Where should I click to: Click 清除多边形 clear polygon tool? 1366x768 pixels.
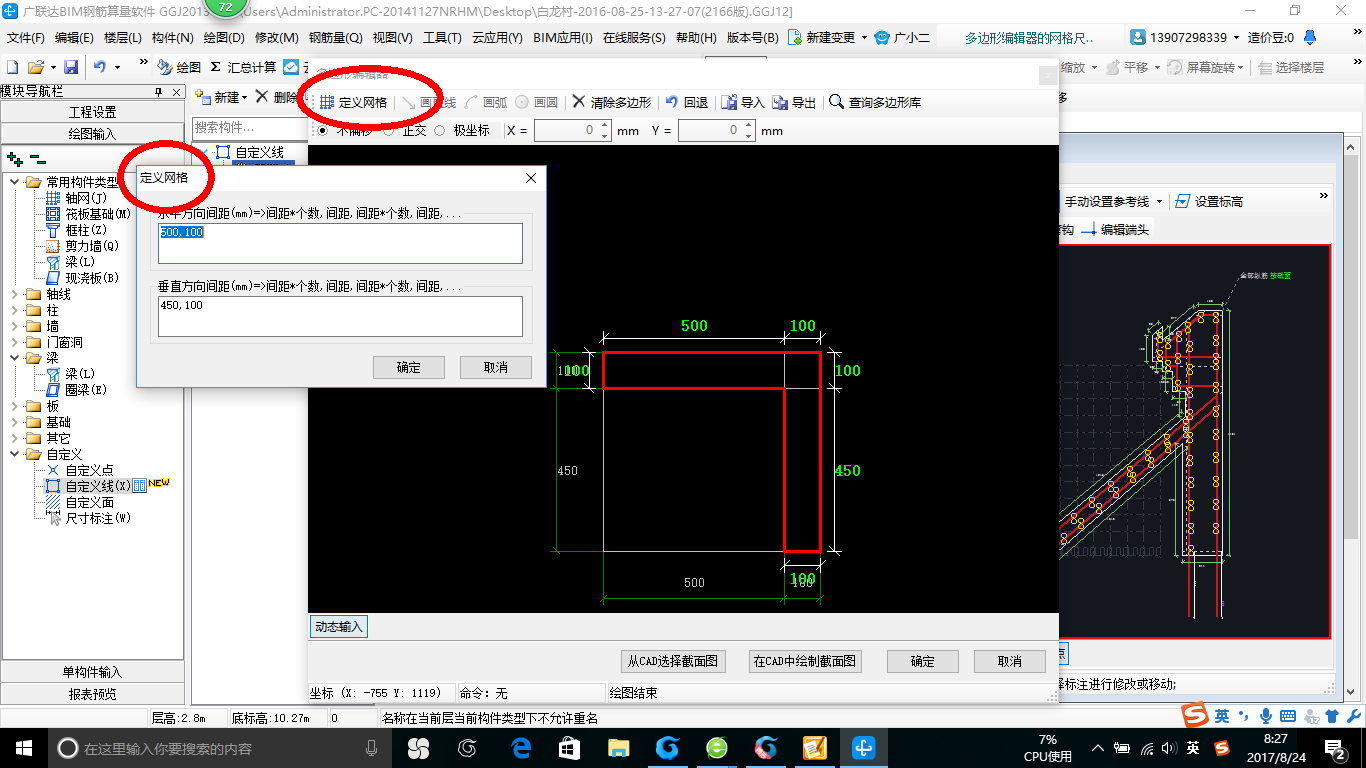pos(611,102)
